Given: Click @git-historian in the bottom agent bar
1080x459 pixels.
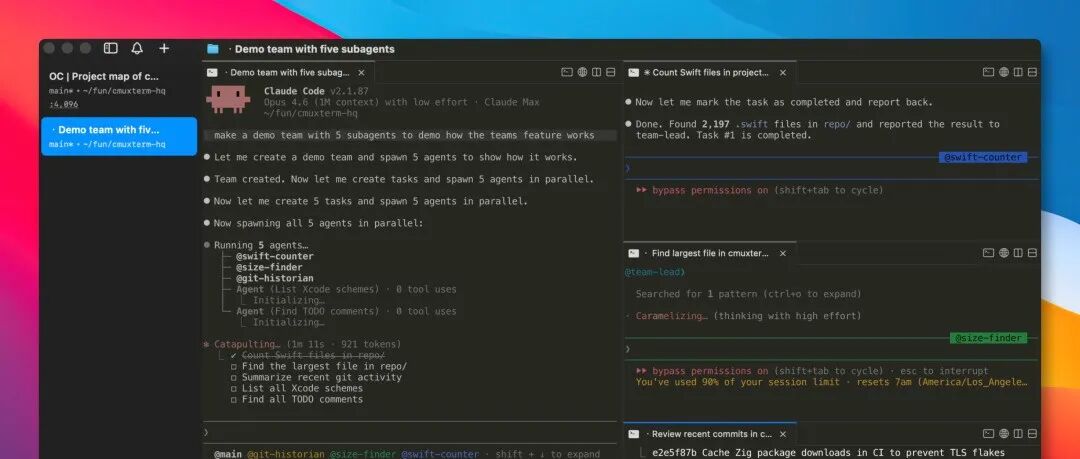Looking at the screenshot, I should click(x=286, y=454).
